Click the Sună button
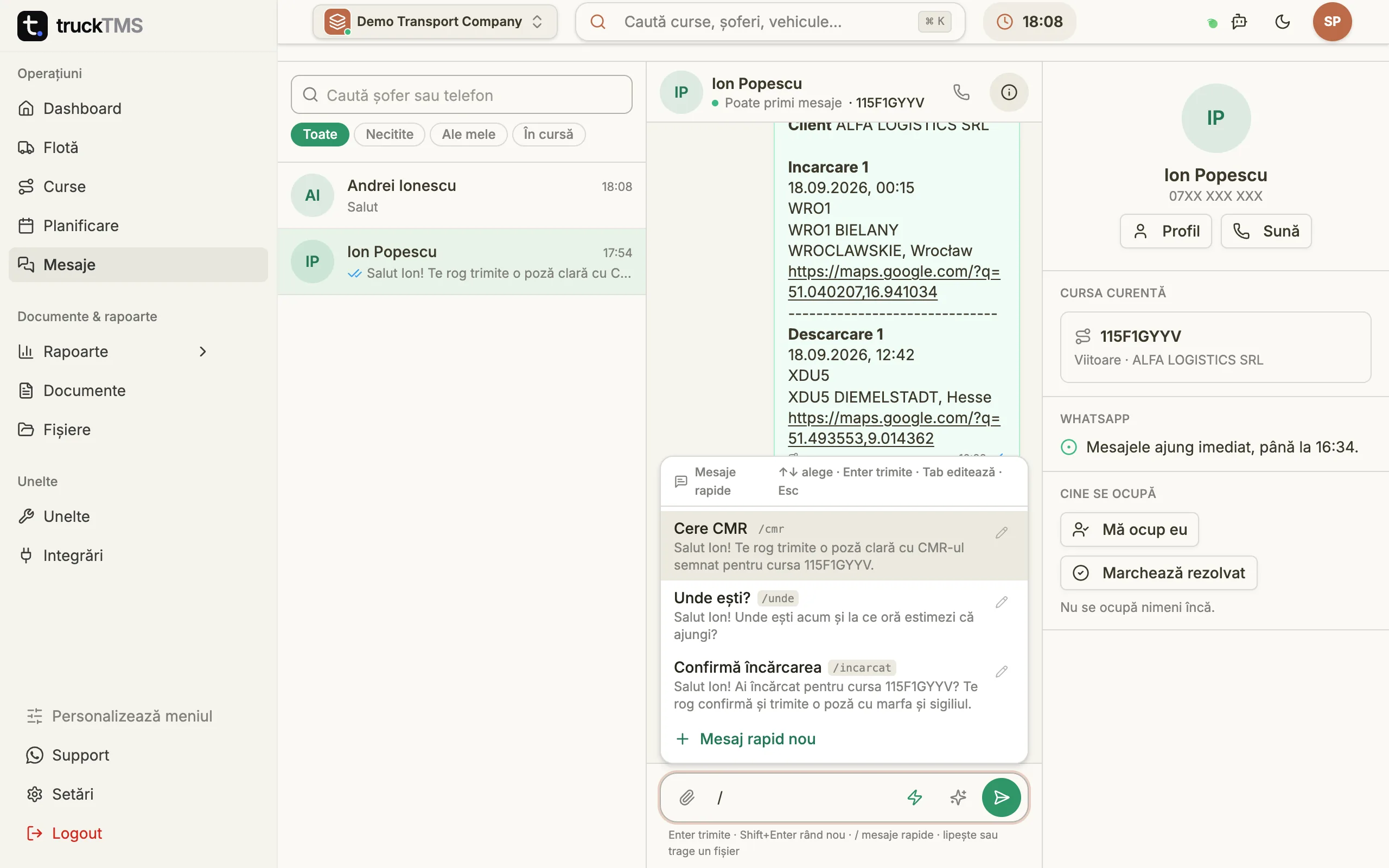 click(x=1266, y=231)
